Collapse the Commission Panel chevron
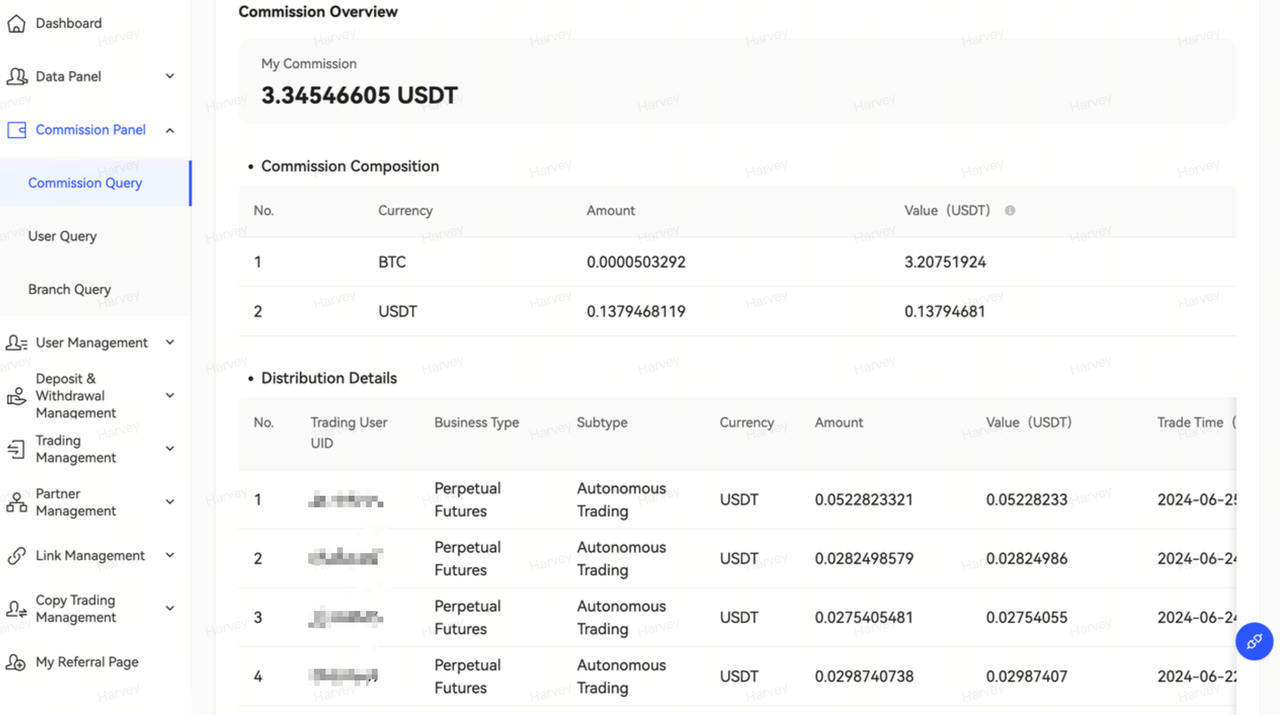Viewport: 1280px width, 715px height. point(170,130)
